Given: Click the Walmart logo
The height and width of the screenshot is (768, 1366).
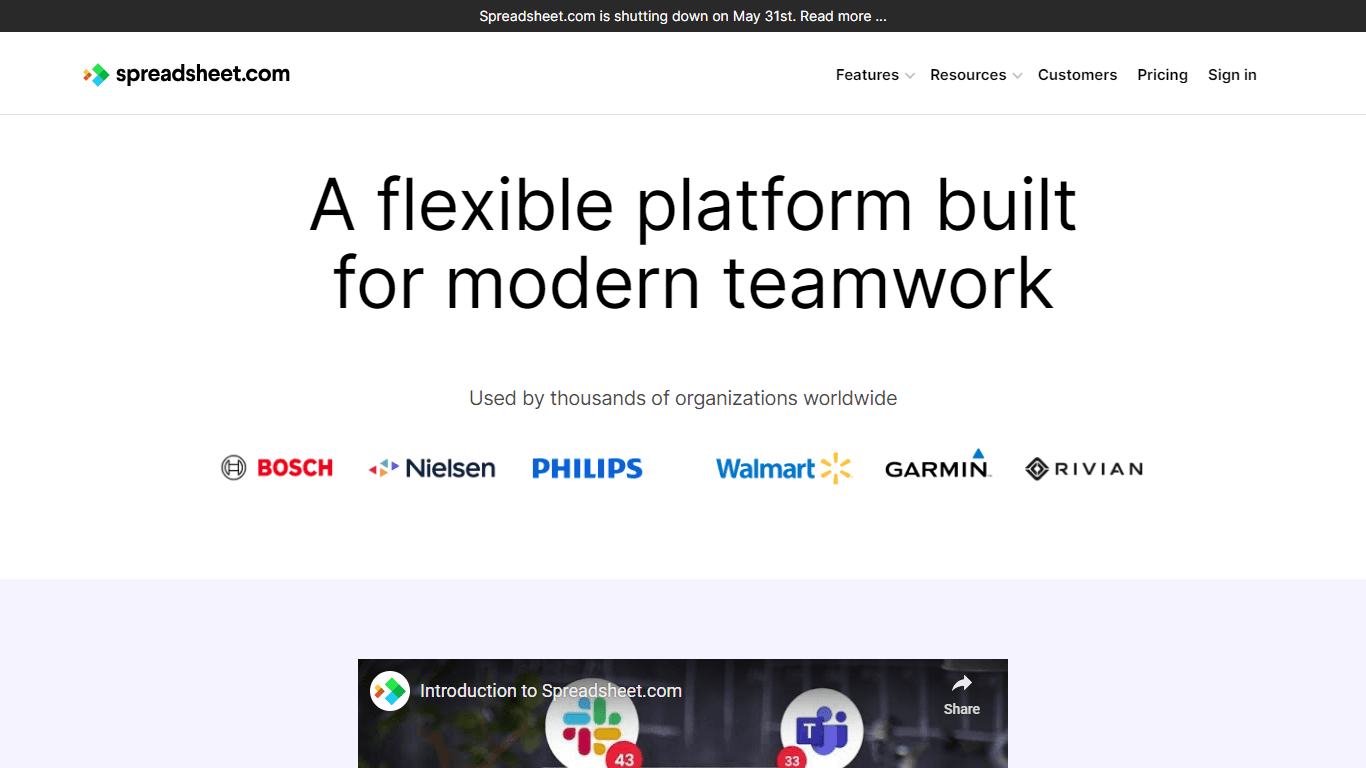Looking at the screenshot, I should click(x=784, y=468).
